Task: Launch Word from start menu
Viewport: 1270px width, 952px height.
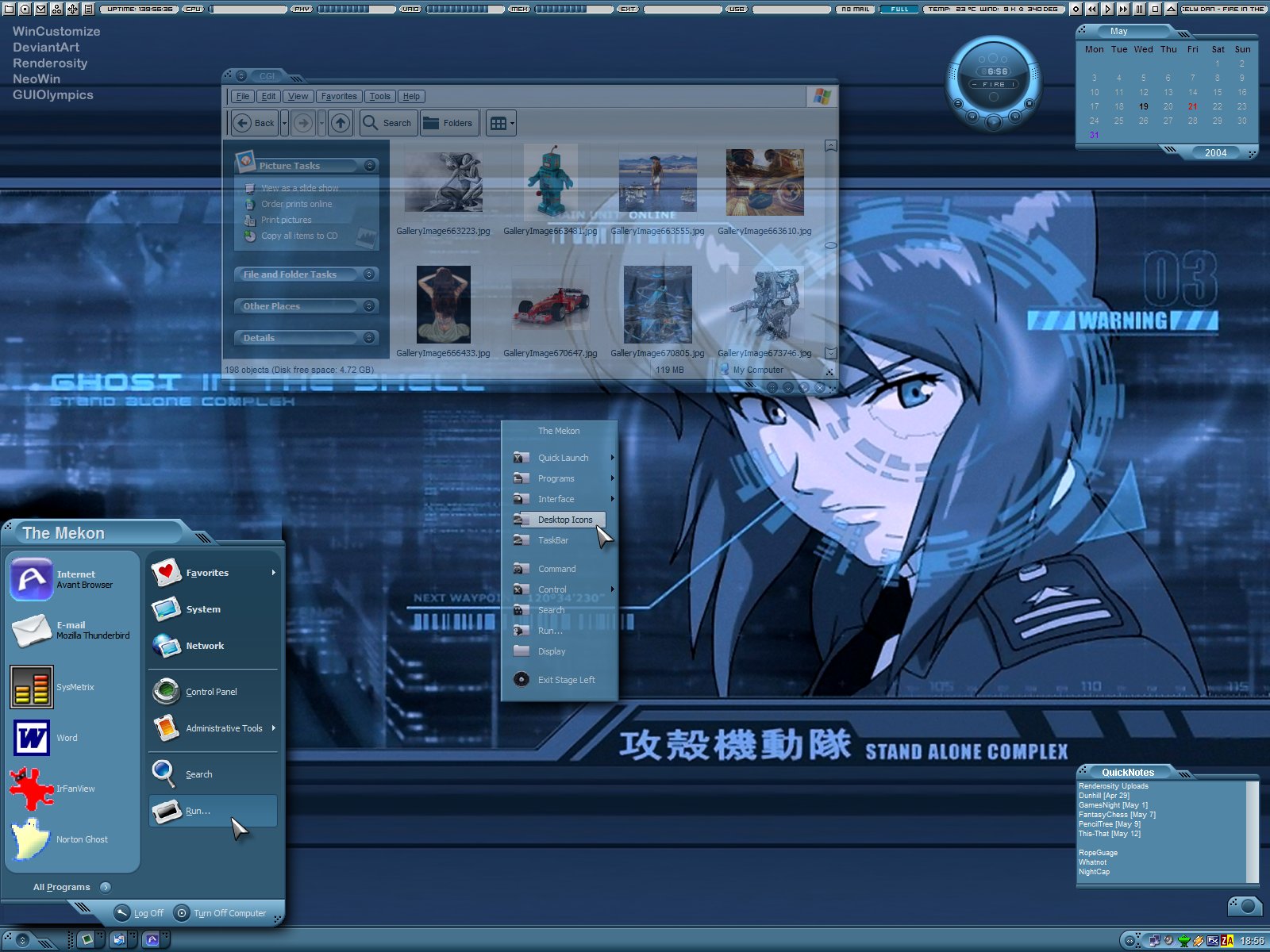Action: click(x=71, y=738)
